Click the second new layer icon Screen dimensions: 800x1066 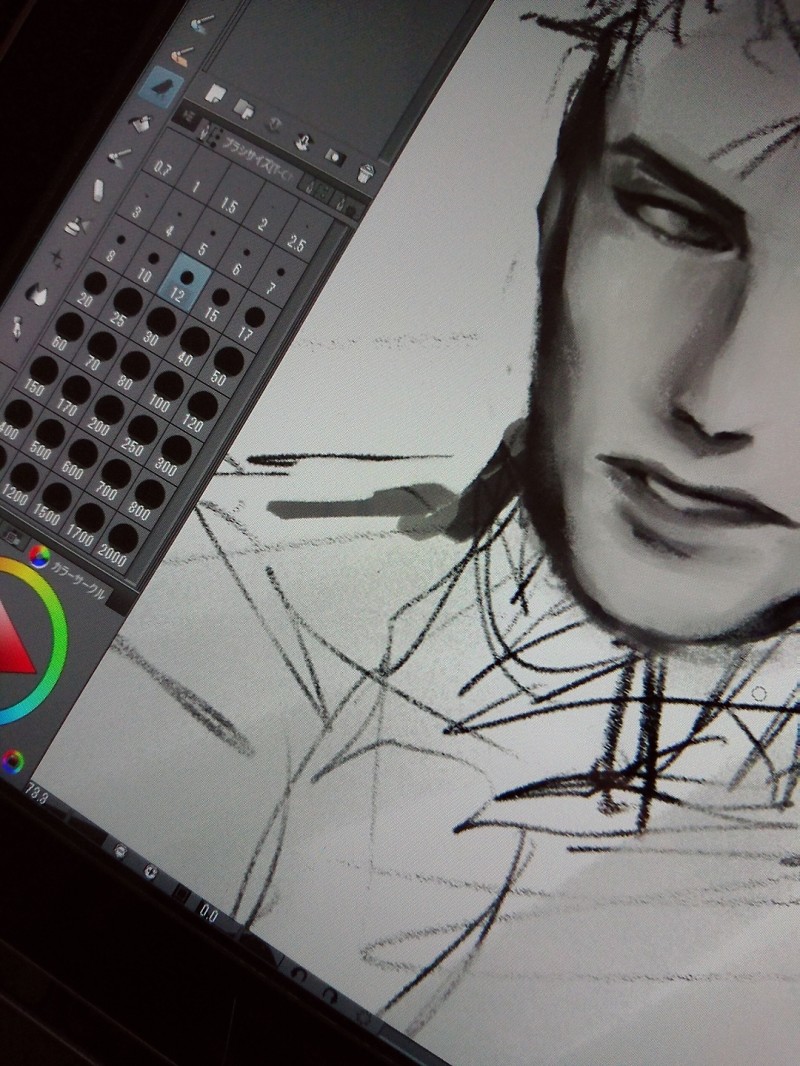point(244,109)
